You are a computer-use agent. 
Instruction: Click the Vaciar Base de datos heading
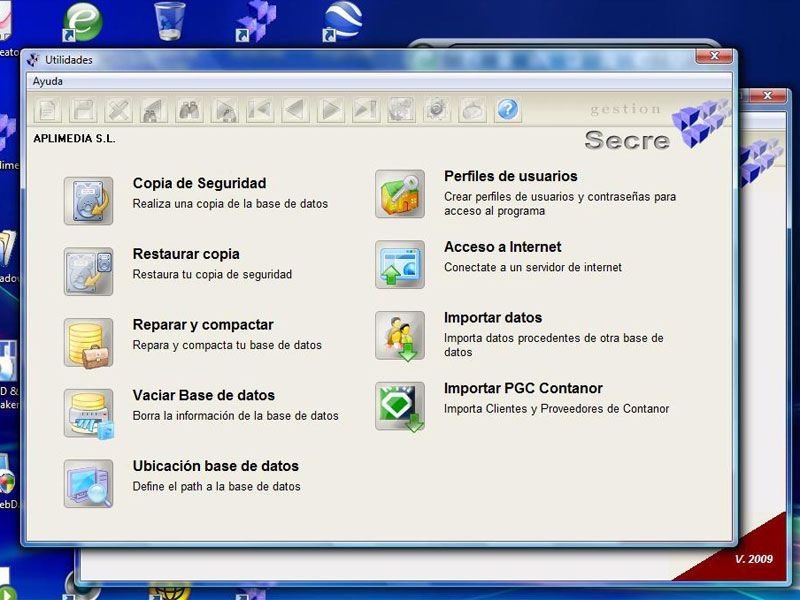pos(204,395)
